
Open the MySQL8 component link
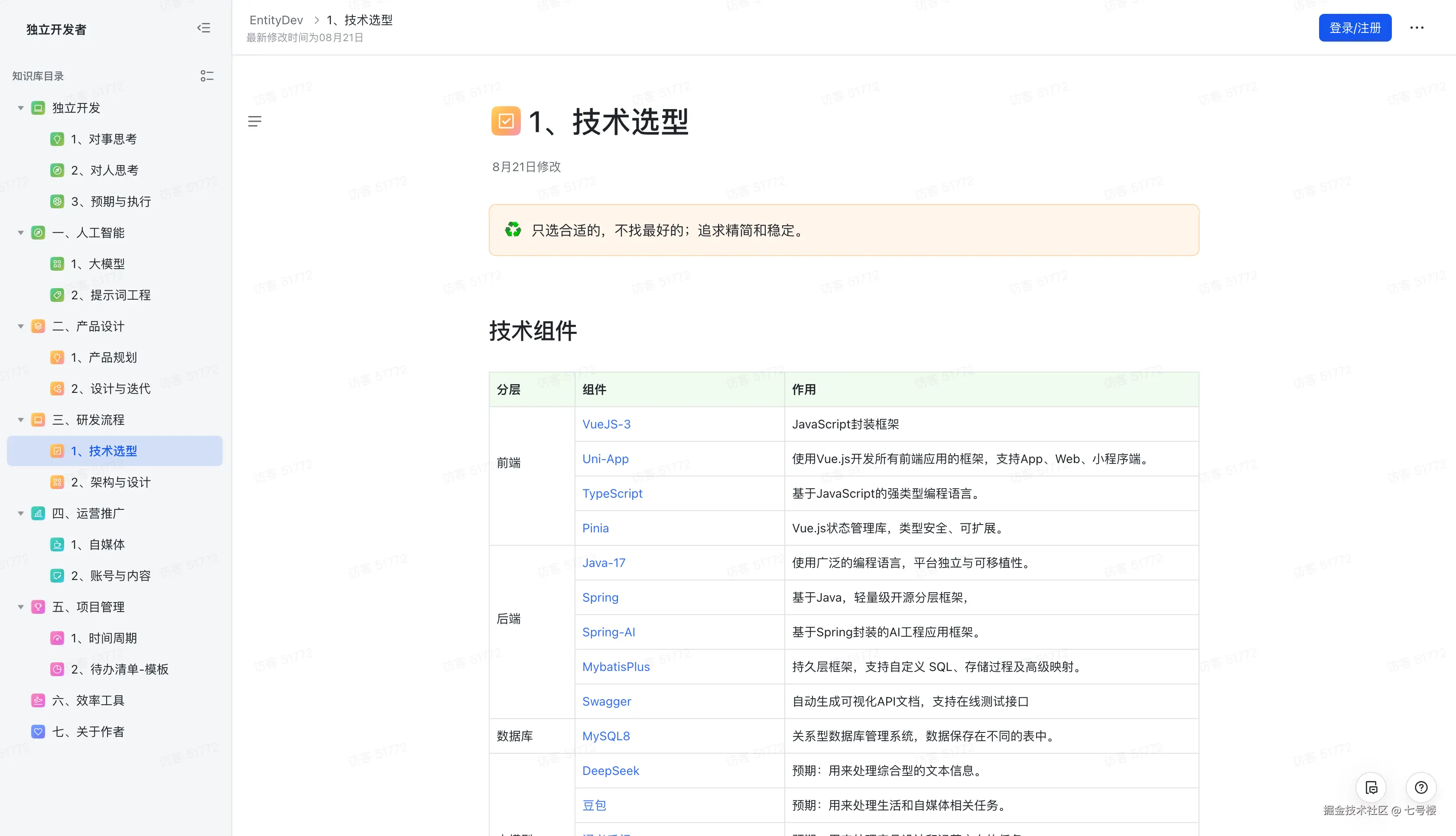pyautogui.click(x=606, y=736)
